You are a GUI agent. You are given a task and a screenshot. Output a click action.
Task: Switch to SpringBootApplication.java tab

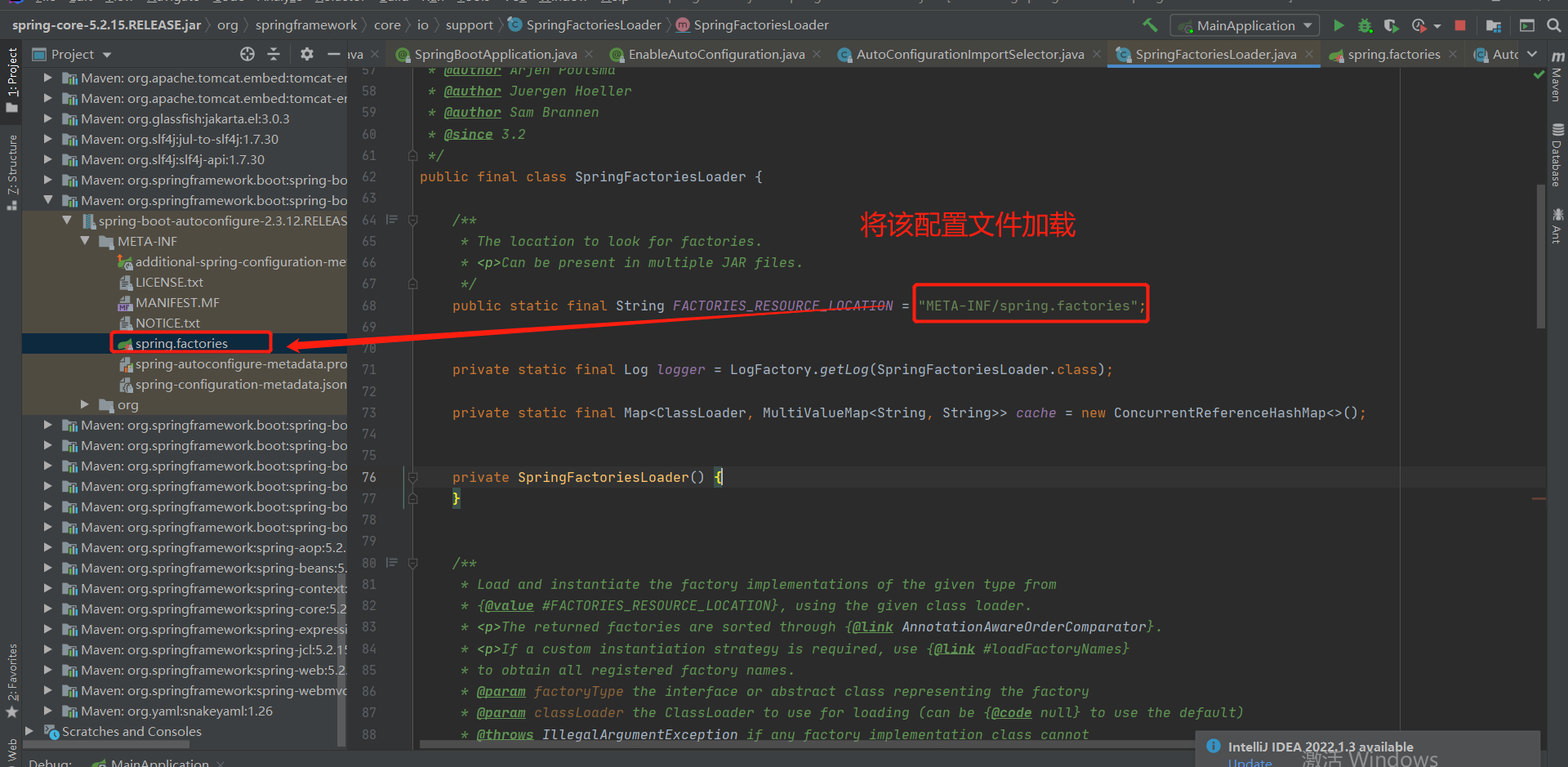point(495,54)
